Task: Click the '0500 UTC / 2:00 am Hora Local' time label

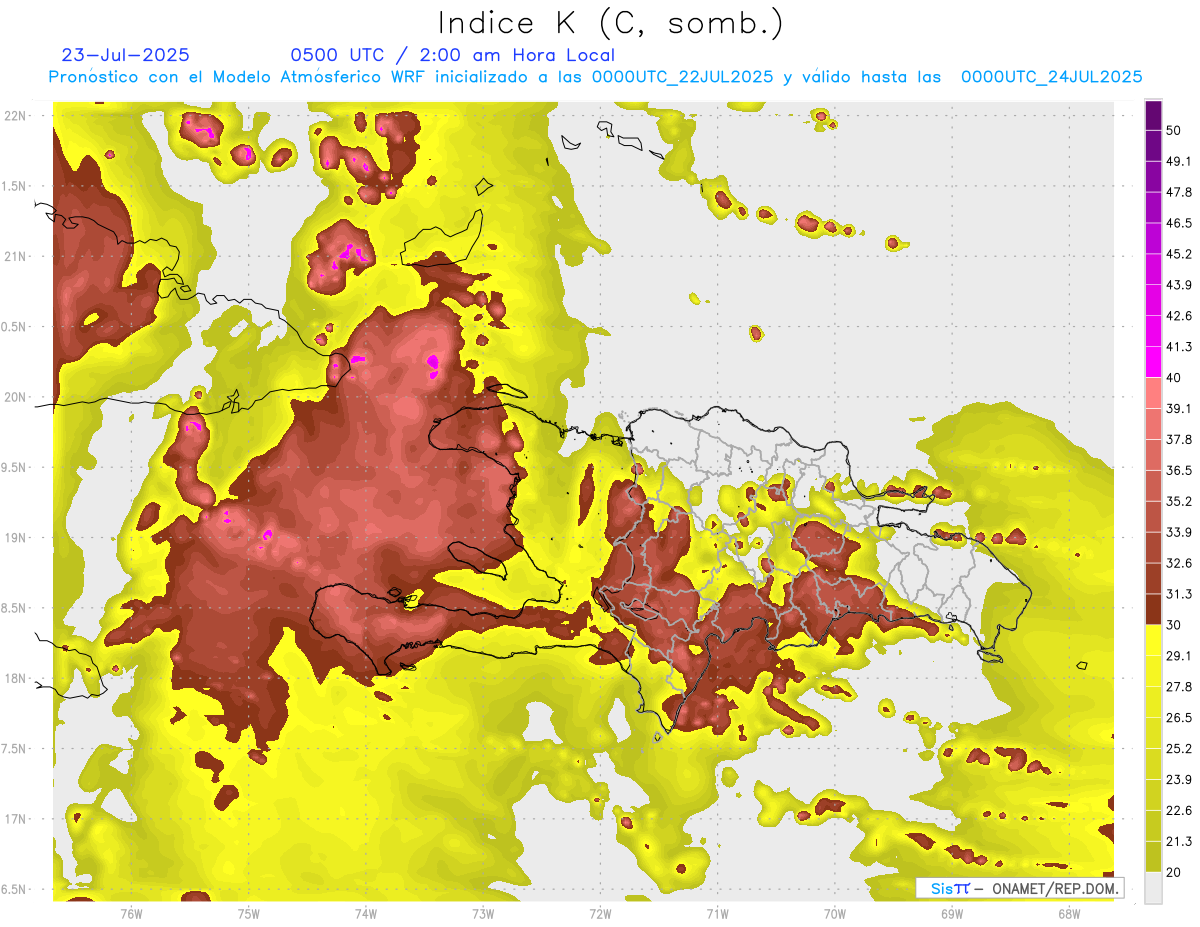Action: point(452,55)
